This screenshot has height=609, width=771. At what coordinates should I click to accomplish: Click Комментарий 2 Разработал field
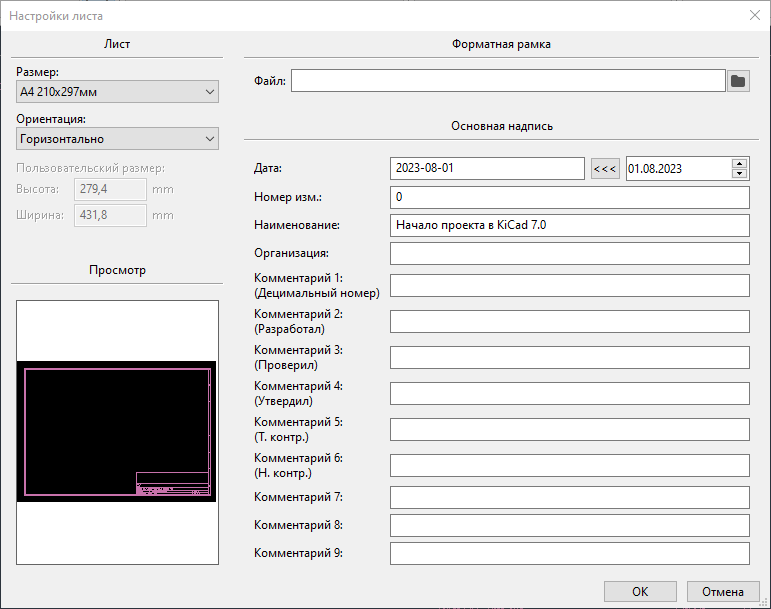(569, 321)
